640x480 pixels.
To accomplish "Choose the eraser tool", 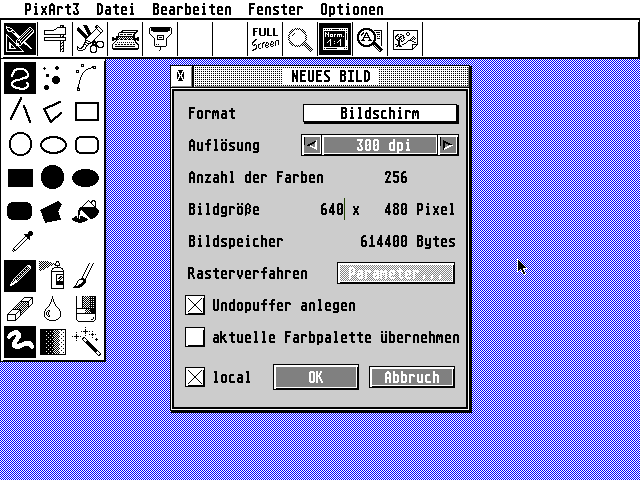I will click(x=20, y=308).
